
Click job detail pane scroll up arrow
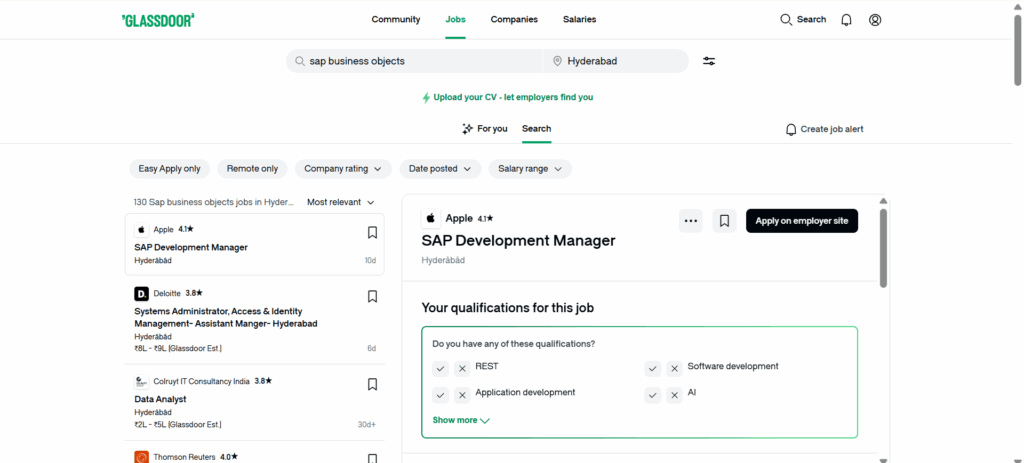pyautogui.click(x=883, y=201)
